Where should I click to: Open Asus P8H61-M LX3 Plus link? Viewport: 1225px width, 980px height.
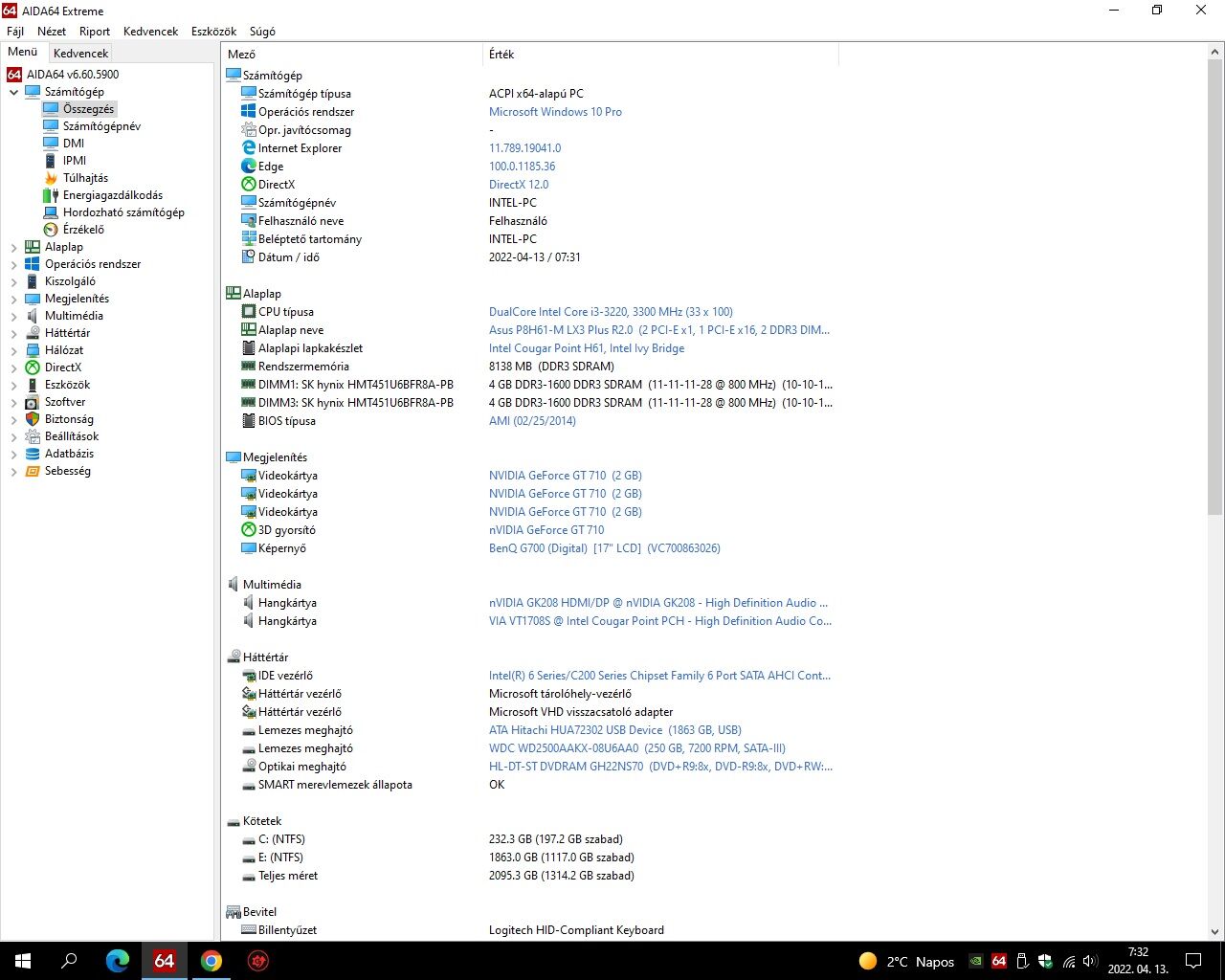point(659,330)
